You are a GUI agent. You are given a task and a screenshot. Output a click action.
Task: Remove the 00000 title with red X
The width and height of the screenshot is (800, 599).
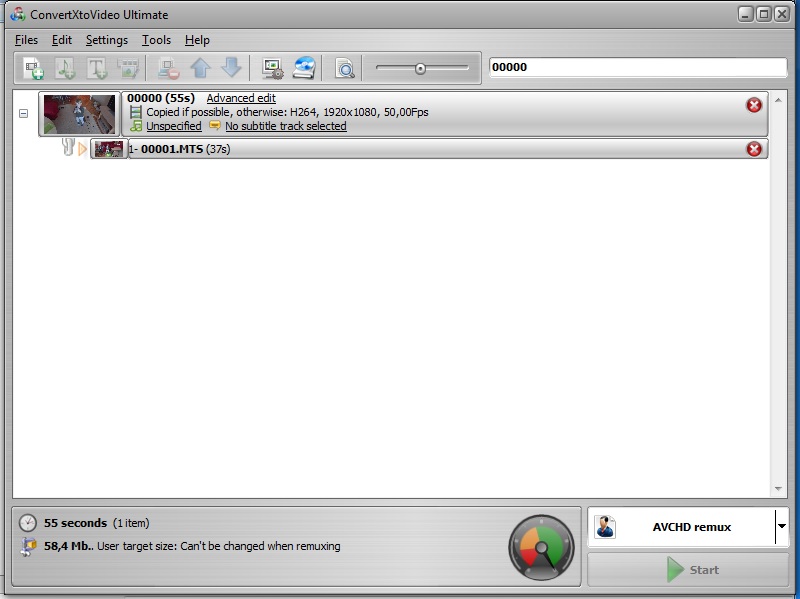[754, 105]
